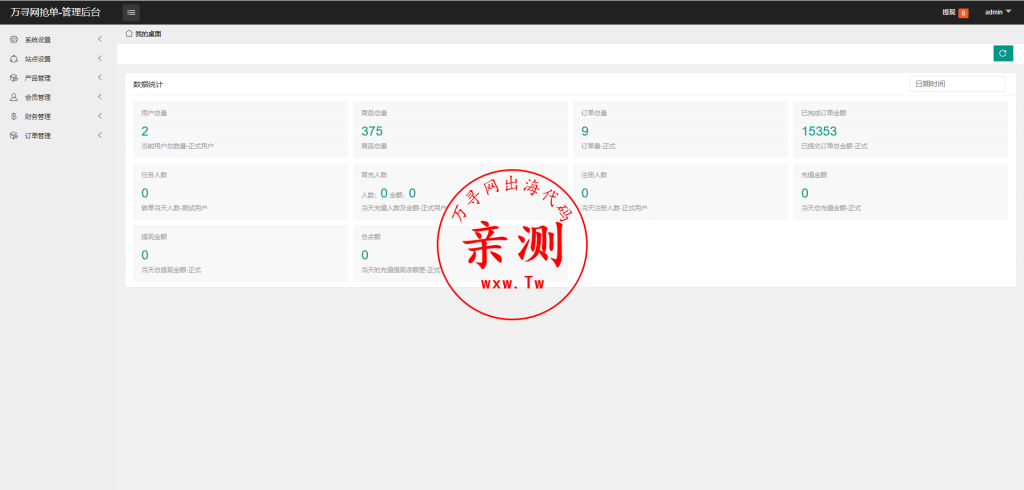Click the 系统设置 gear icon
1024x490 pixels.
click(x=14, y=39)
